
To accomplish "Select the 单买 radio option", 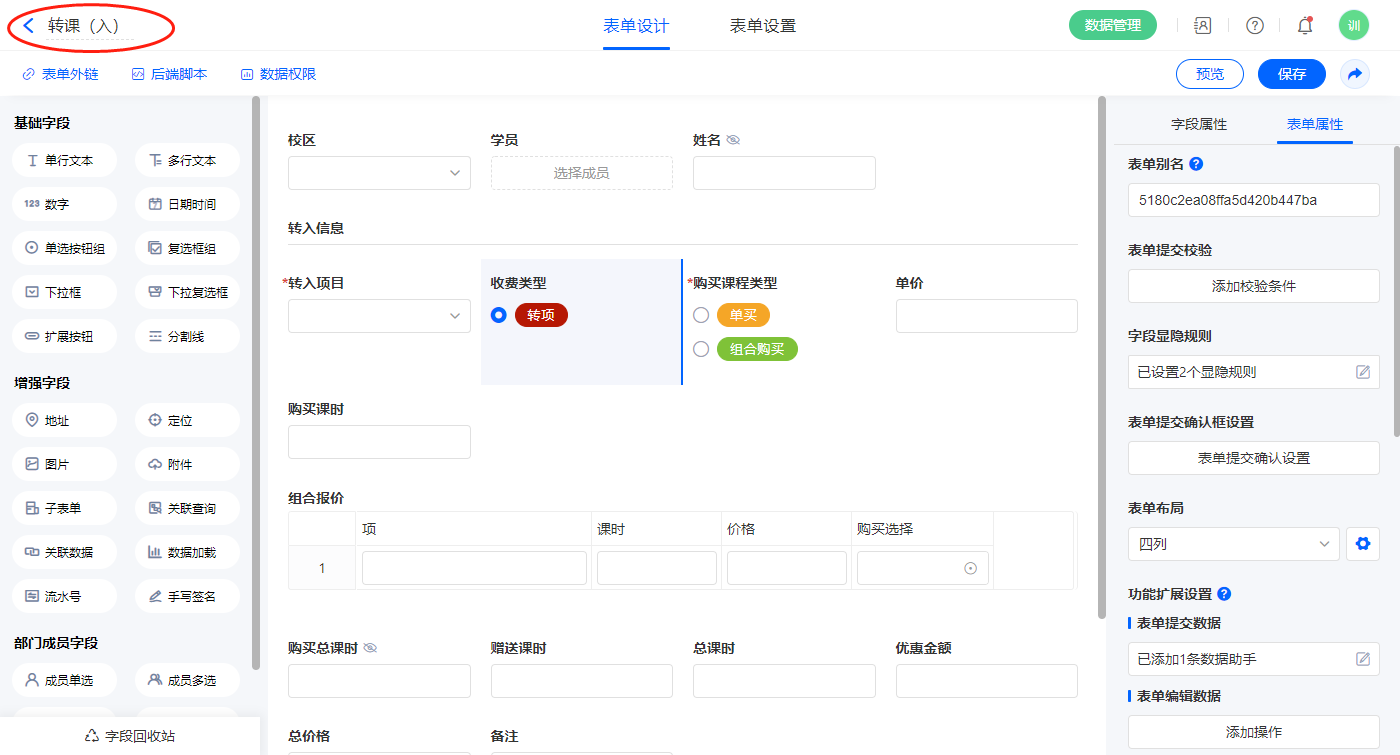I will point(701,315).
